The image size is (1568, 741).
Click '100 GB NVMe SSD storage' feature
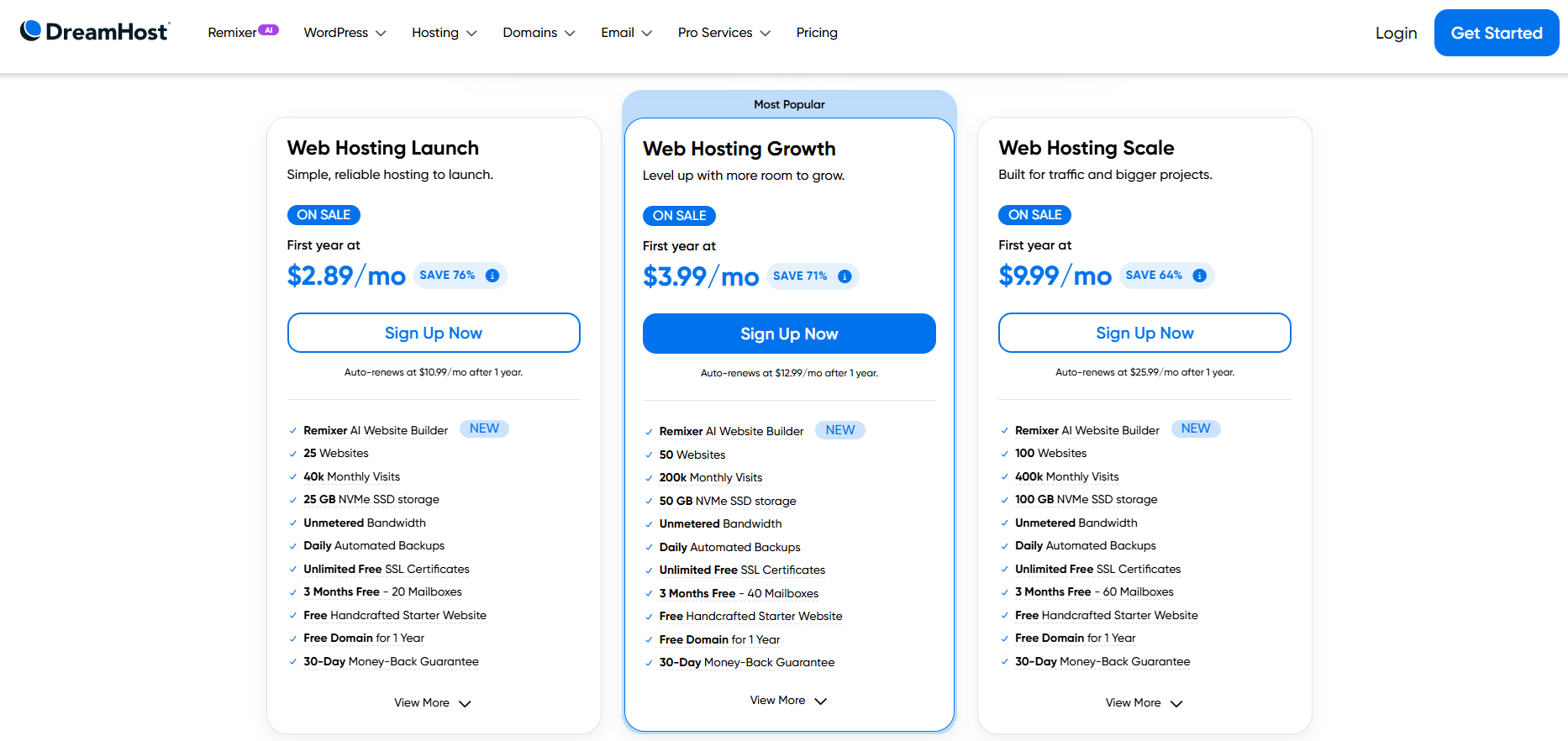[x=1086, y=499]
